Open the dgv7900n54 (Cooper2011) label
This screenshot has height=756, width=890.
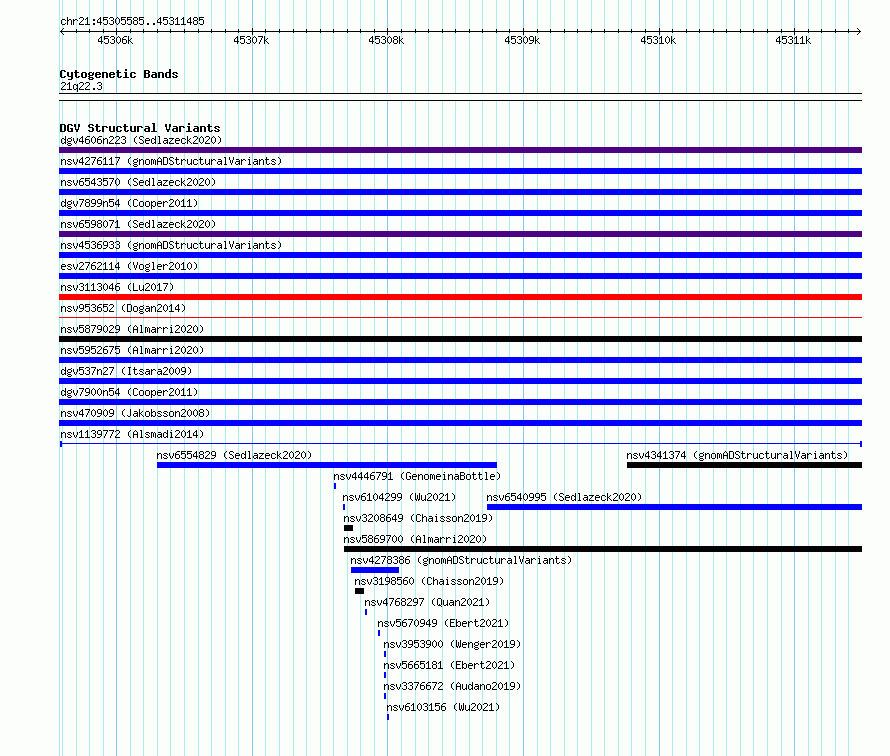point(129,392)
